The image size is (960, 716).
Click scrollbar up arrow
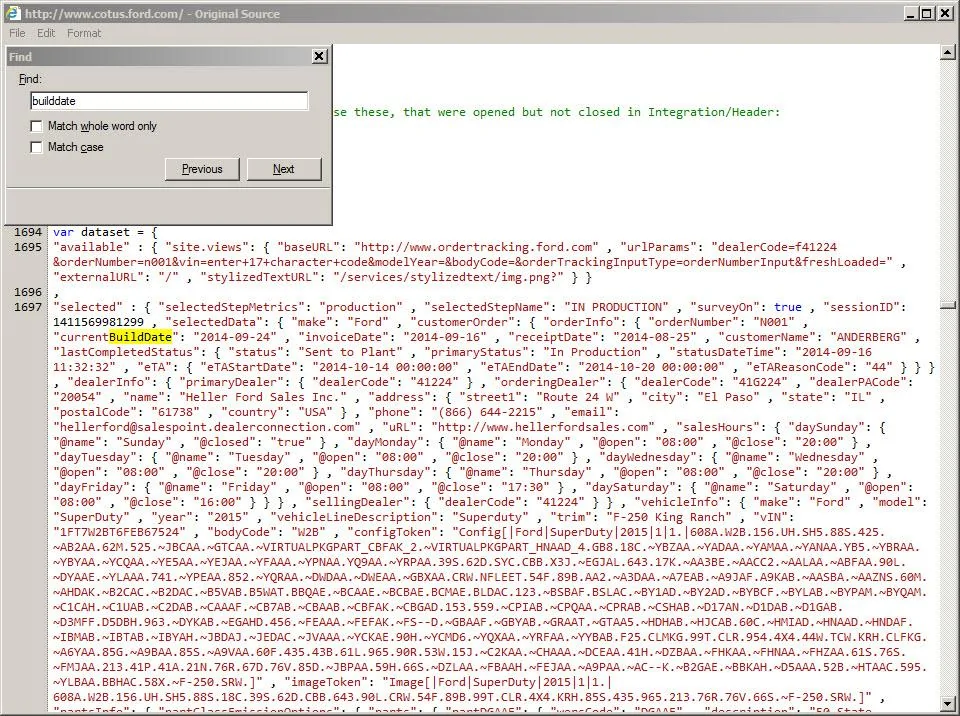click(x=948, y=53)
